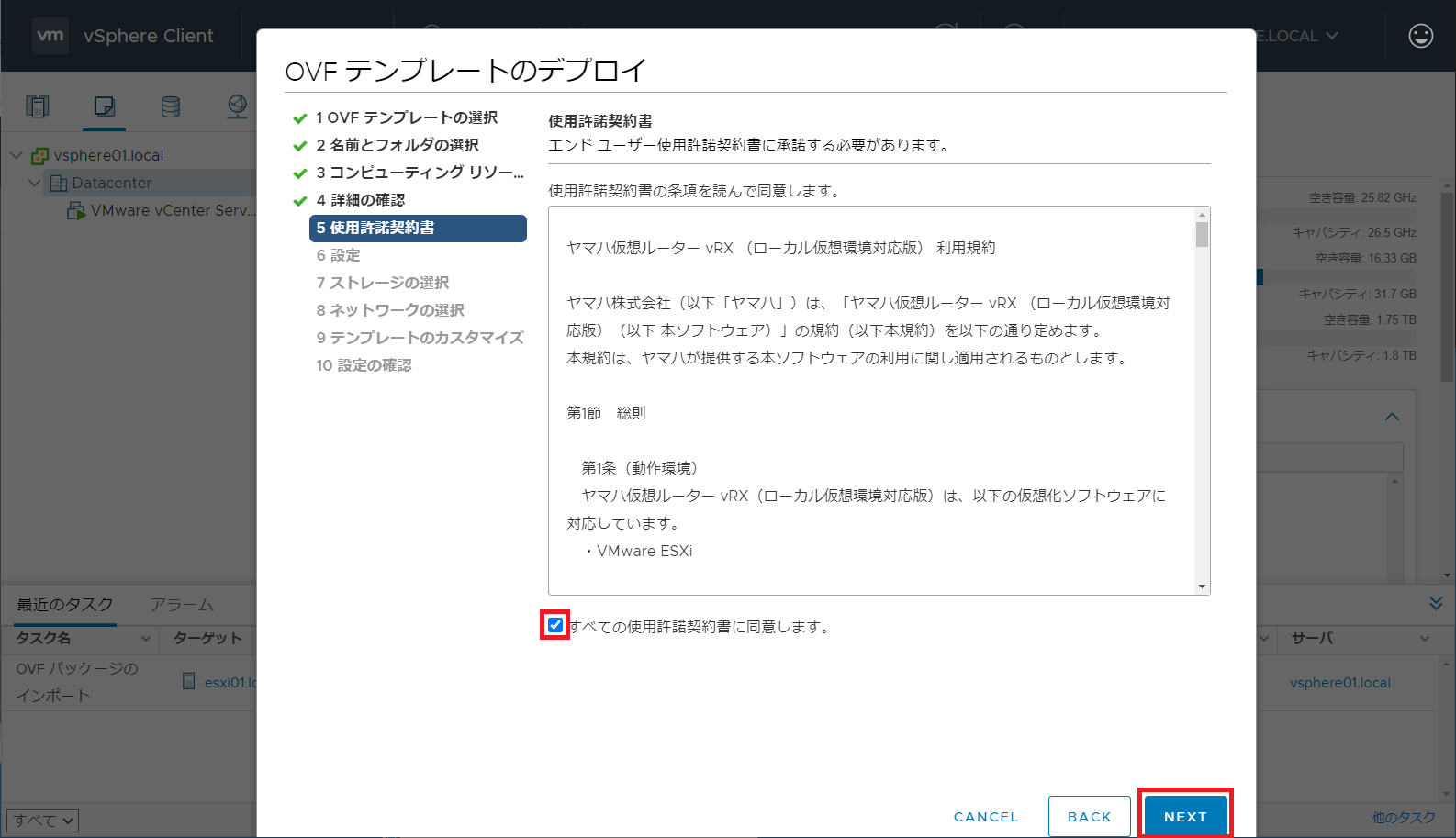This screenshot has width=1456, height=838.
Task: Click the license text scrollbar thumb
Action: (x=1202, y=235)
